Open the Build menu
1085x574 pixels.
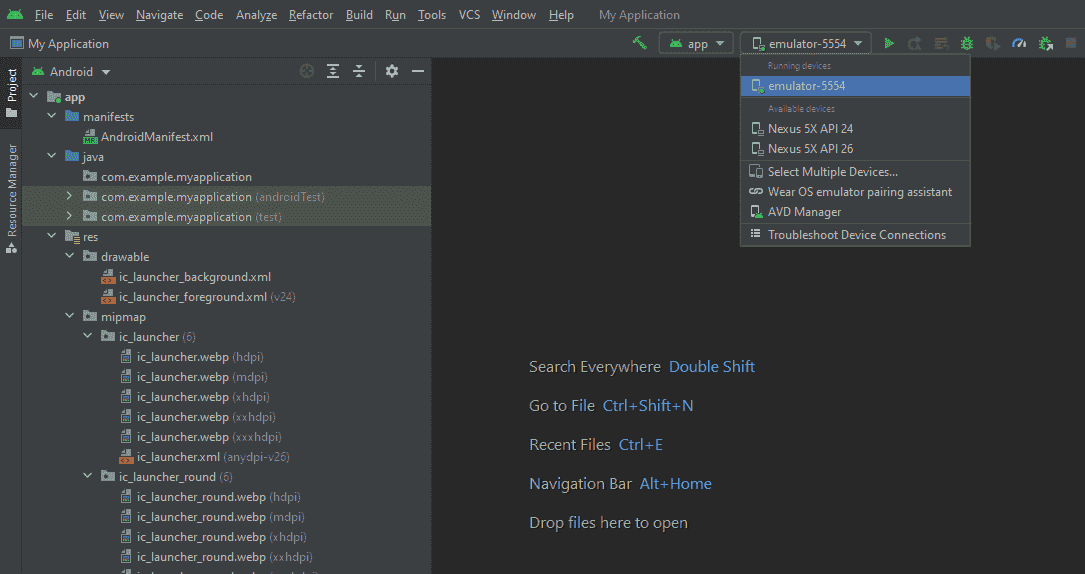pyautogui.click(x=359, y=15)
